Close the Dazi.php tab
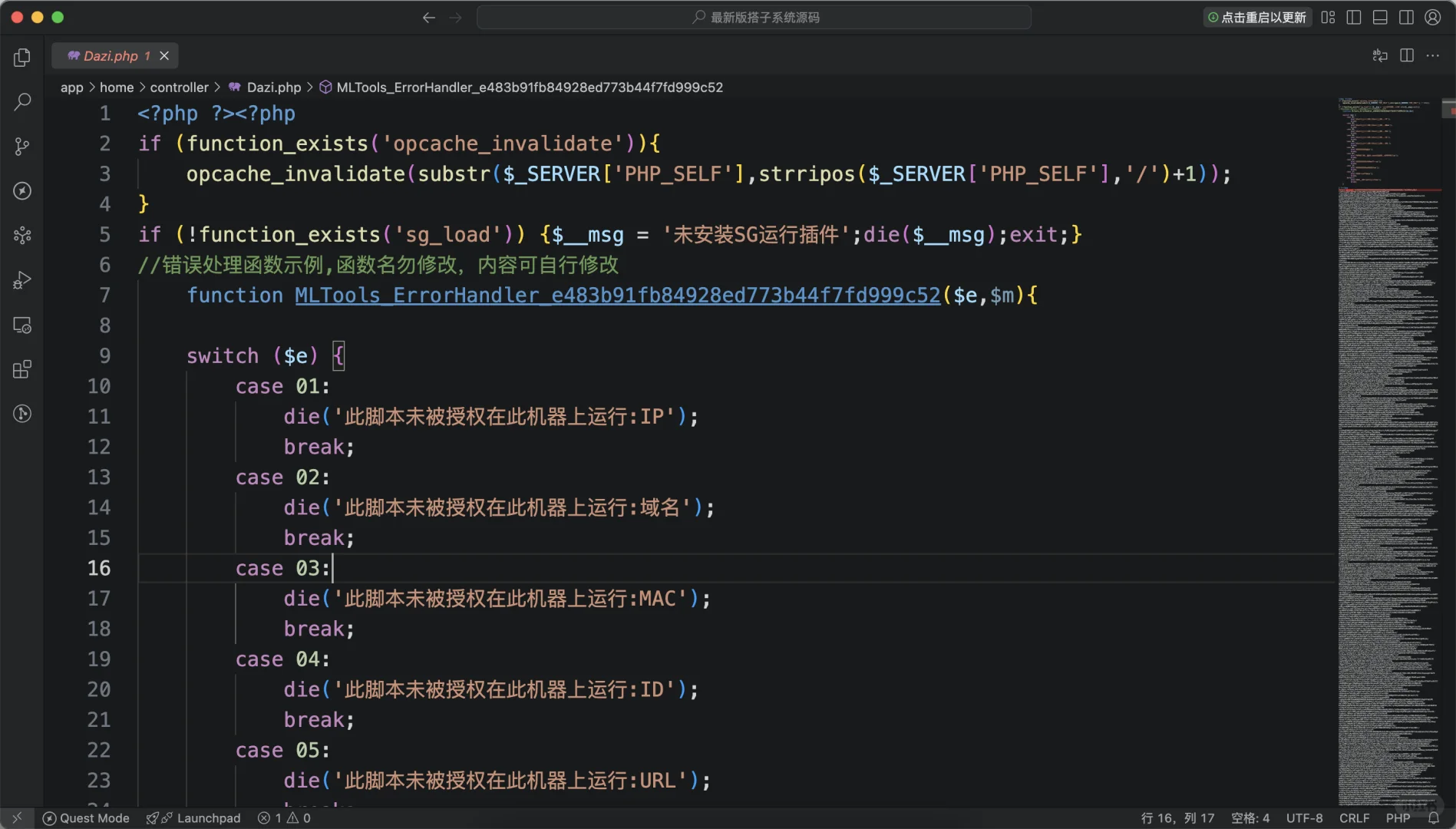Viewport: 1456px width, 829px height. (x=164, y=55)
